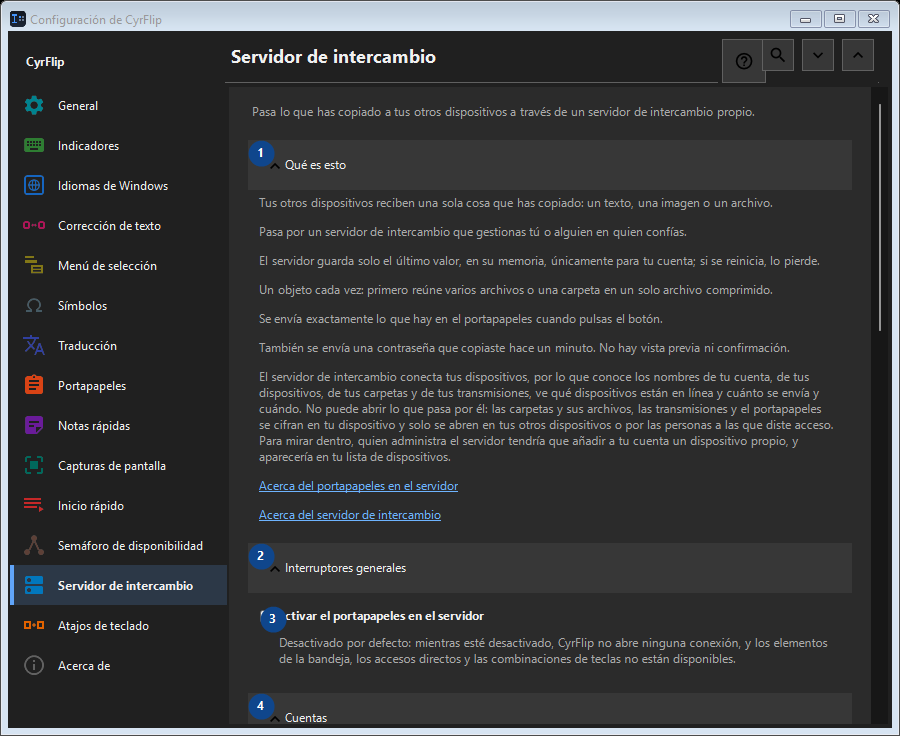Select Capturas de pantalla icon
900x736 pixels.
click(34, 466)
